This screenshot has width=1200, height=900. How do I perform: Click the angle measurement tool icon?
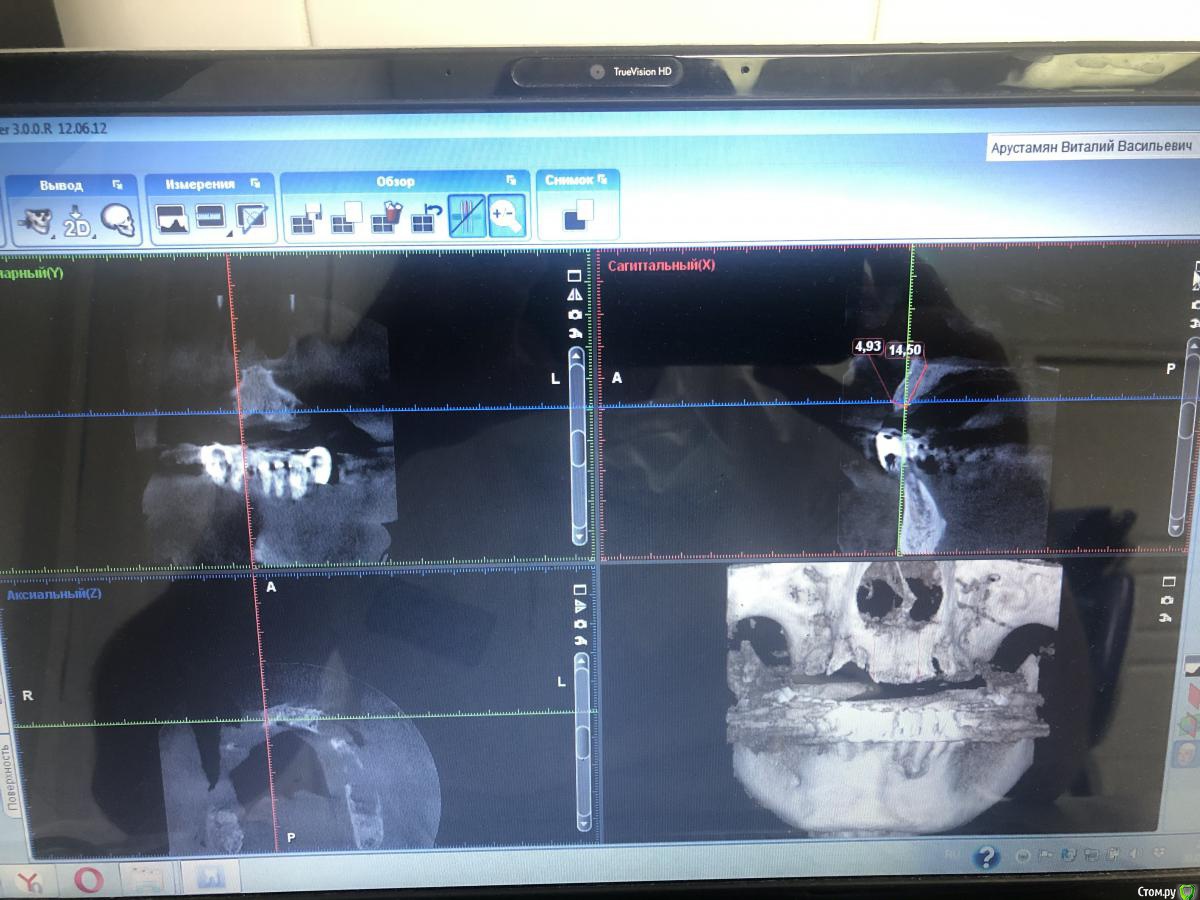coord(251,219)
